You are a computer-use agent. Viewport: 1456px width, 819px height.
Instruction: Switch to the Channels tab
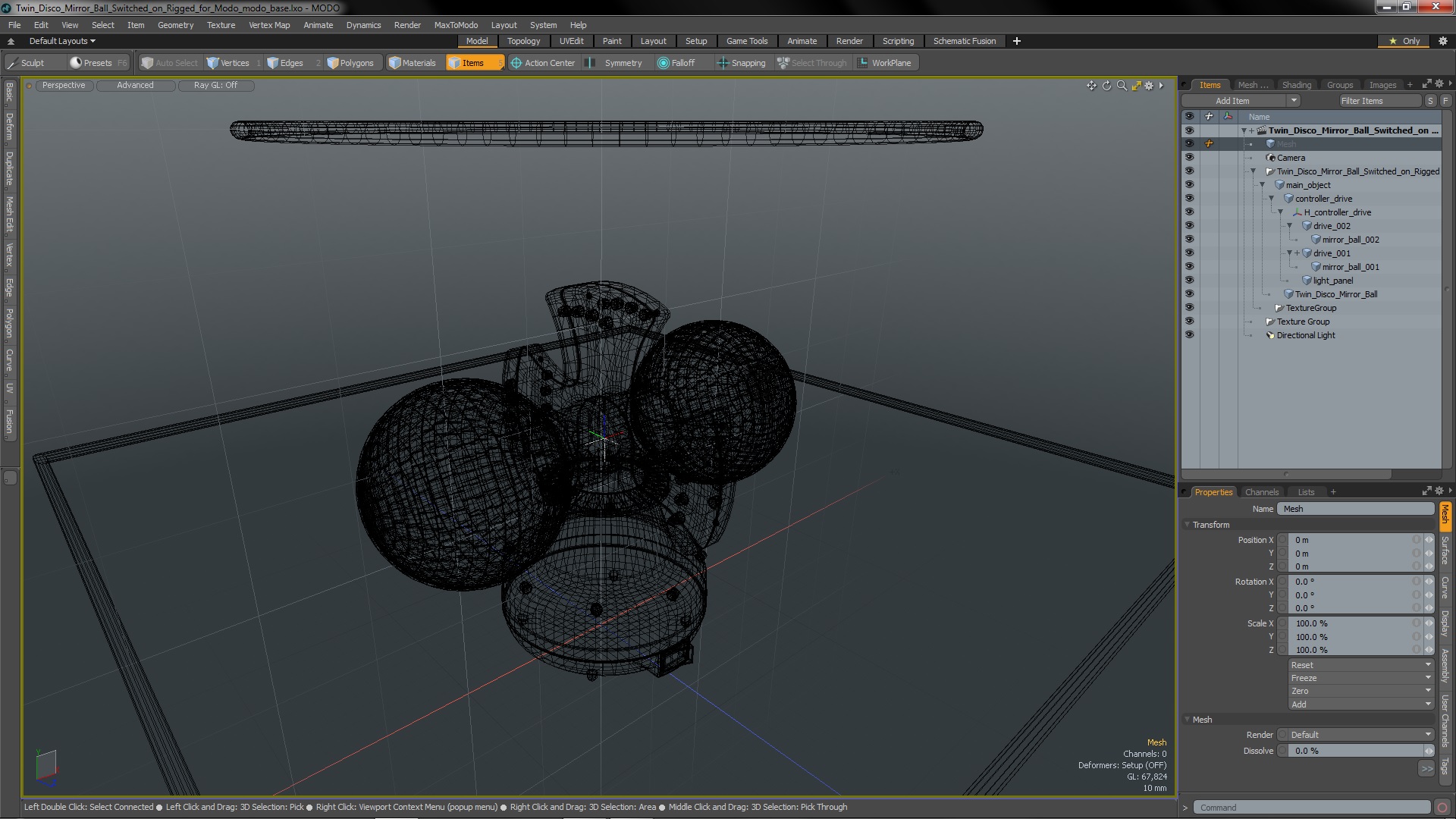1261,492
